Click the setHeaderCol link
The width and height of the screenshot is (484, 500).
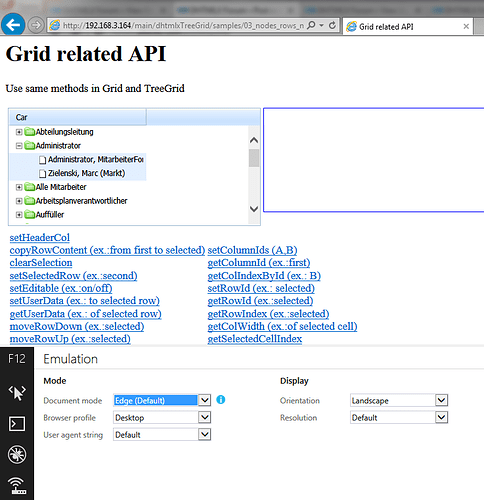pyautogui.click(x=40, y=238)
